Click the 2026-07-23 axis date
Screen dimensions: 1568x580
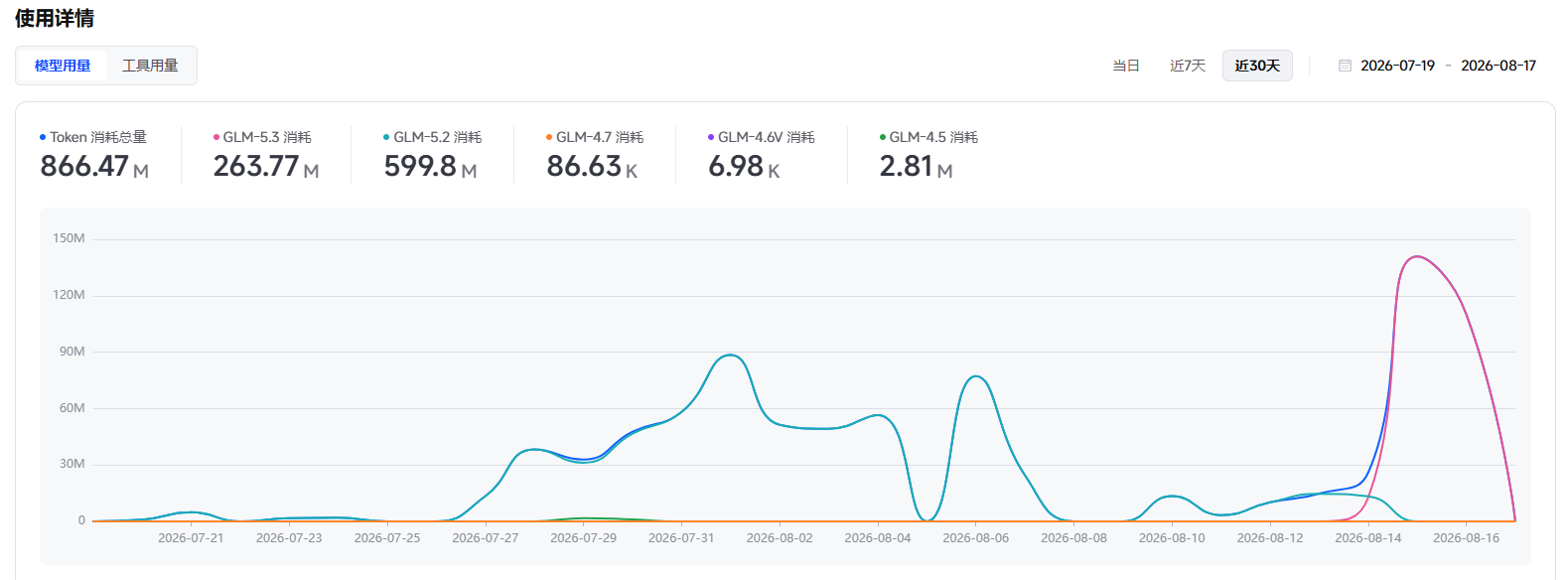pos(289,538)
